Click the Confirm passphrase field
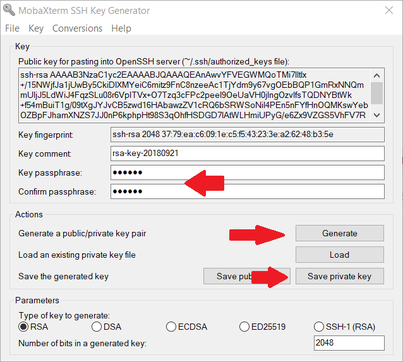This screenshot has height=362, width=403. [247, 192]
